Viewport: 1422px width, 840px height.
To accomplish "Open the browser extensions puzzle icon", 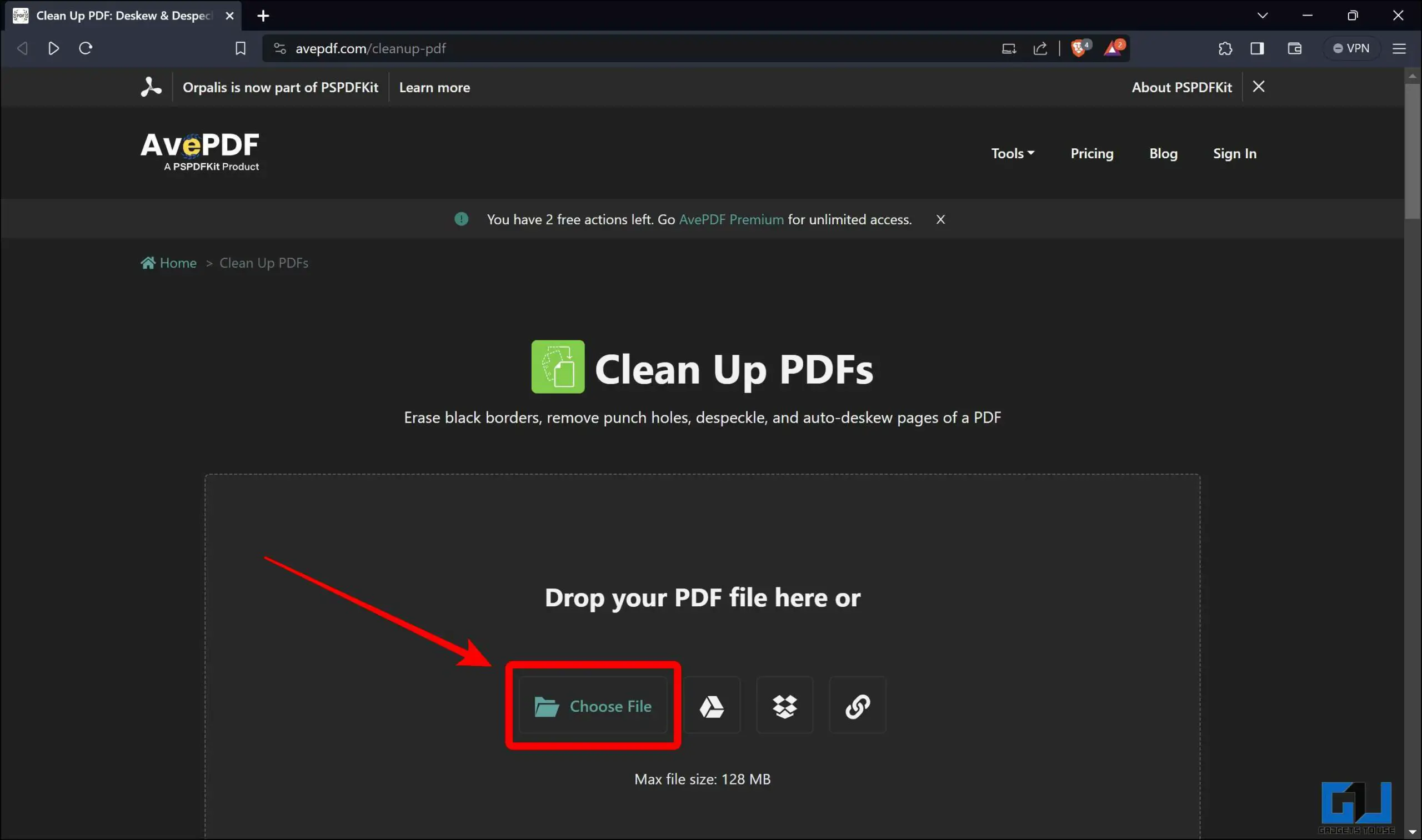I will click(x=1225, y=49).
